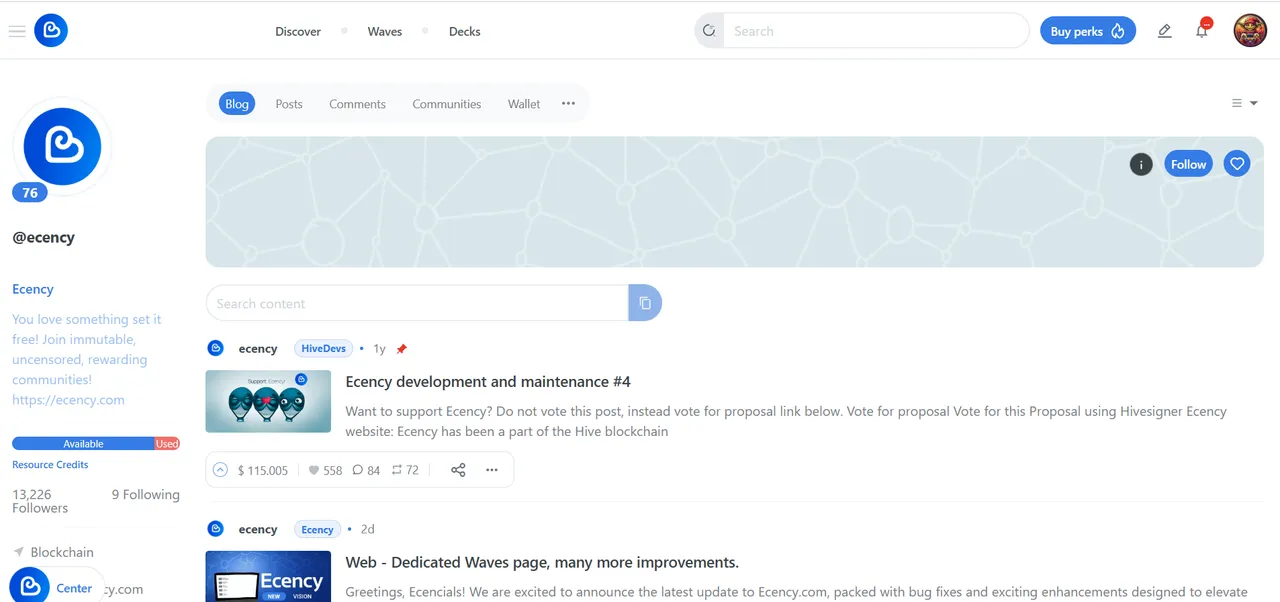Click the Ecency community tag on second post
Screen dimensions: 1280x602
[317, 530]
